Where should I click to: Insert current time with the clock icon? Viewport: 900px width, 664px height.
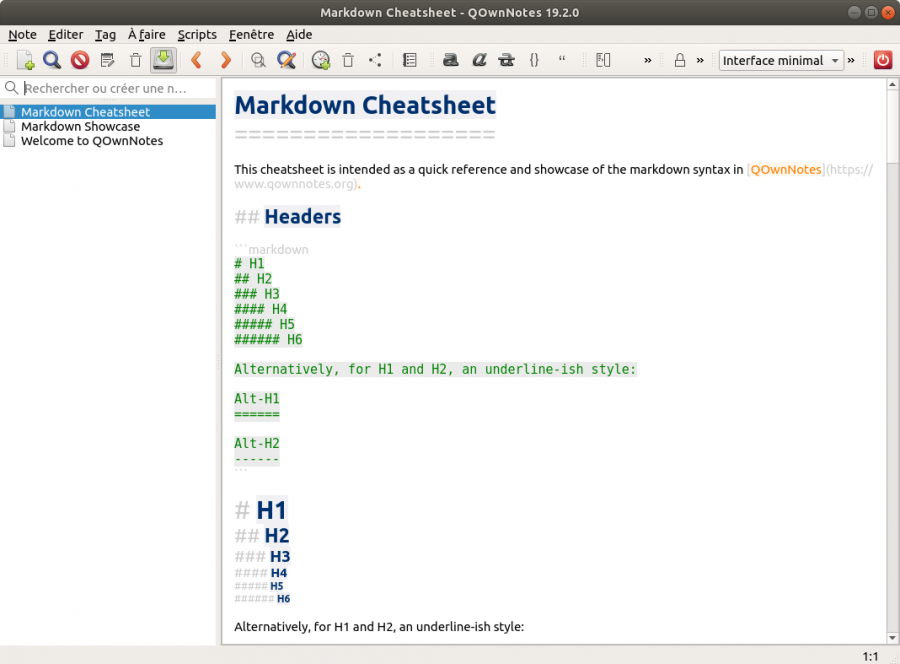[321, 60]
